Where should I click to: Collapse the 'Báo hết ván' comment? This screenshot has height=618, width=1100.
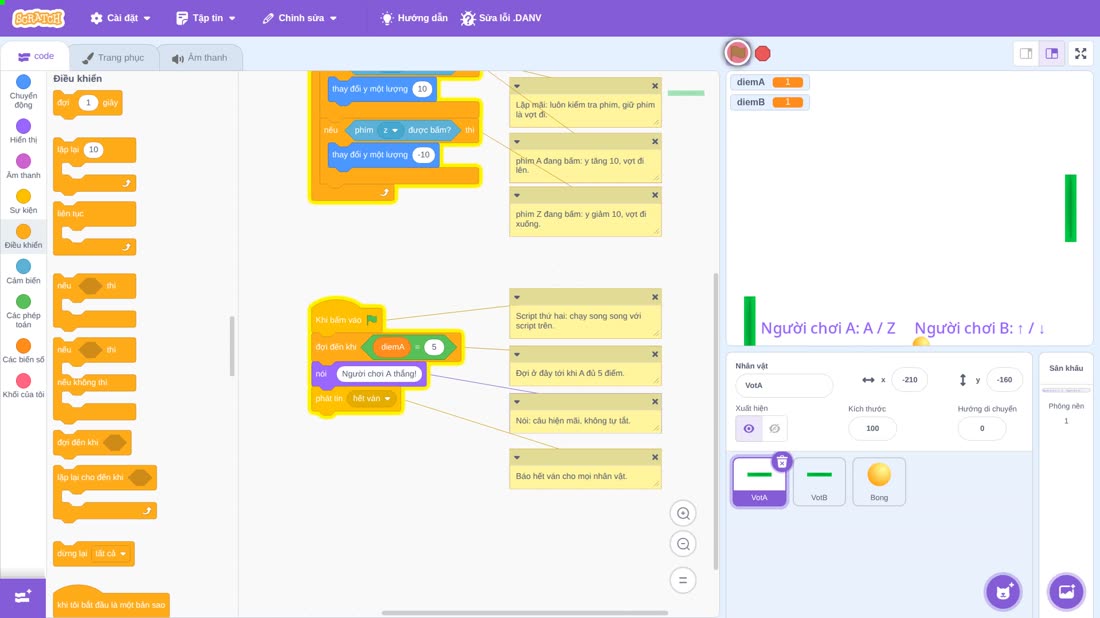(x=517, y=457)
